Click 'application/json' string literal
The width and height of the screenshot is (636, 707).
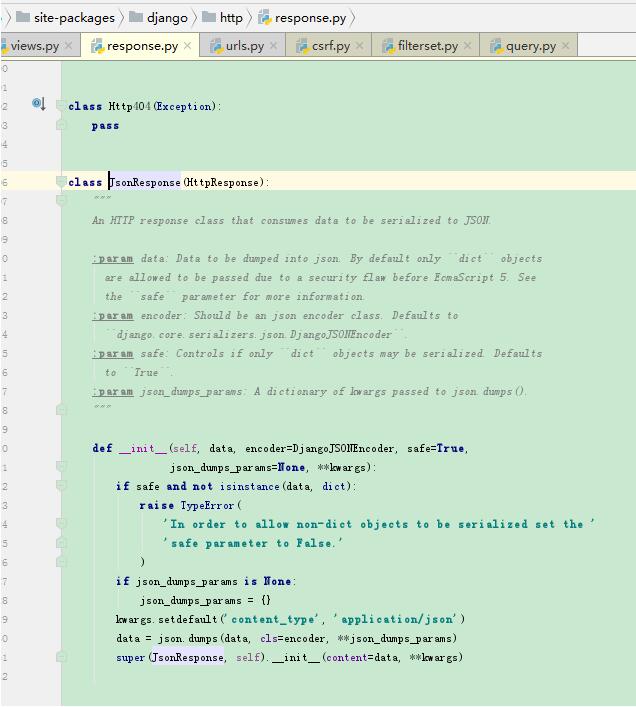click(x=397, y=620)
